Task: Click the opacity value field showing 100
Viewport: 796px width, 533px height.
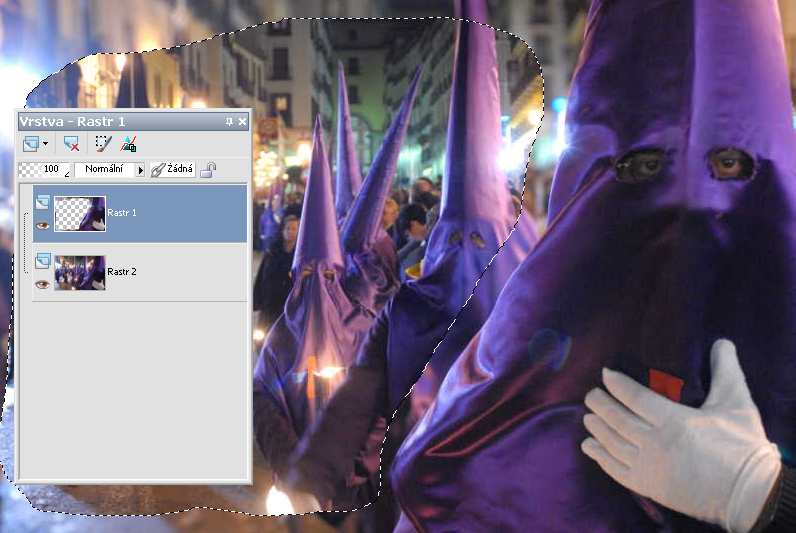Action: pos(45,169)
